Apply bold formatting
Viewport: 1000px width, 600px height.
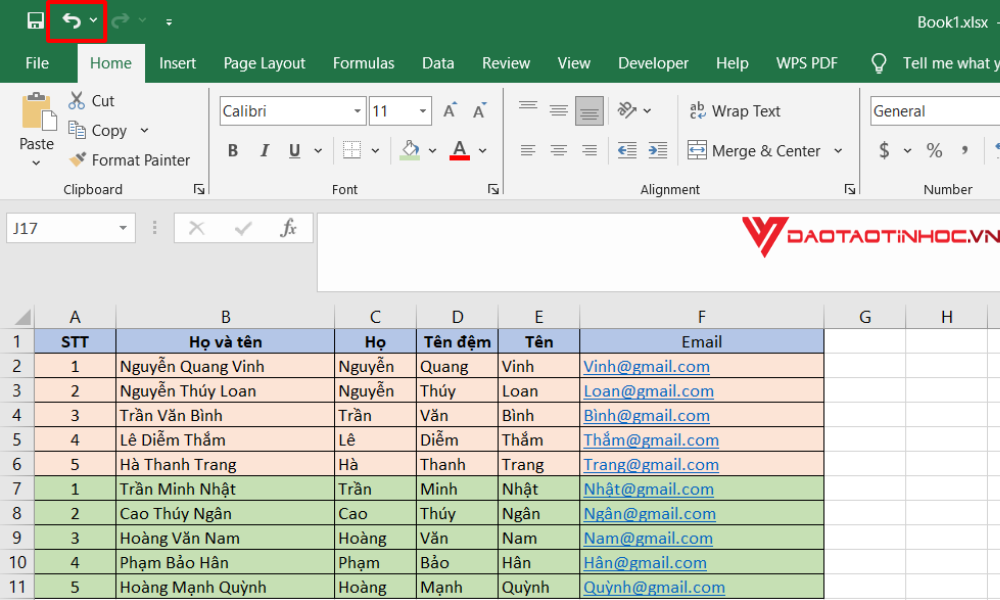coord(232,150)
